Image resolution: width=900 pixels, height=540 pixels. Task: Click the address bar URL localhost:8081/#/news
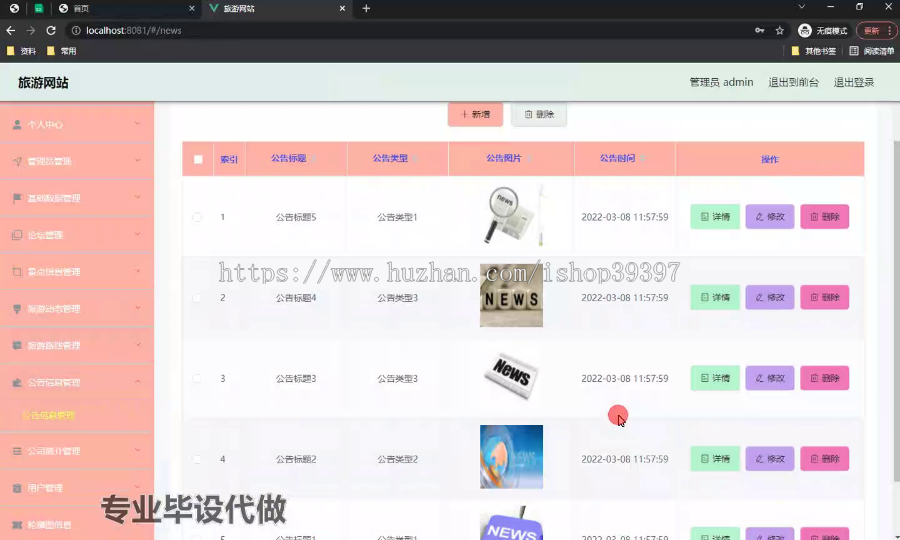(x=134, y=30)
